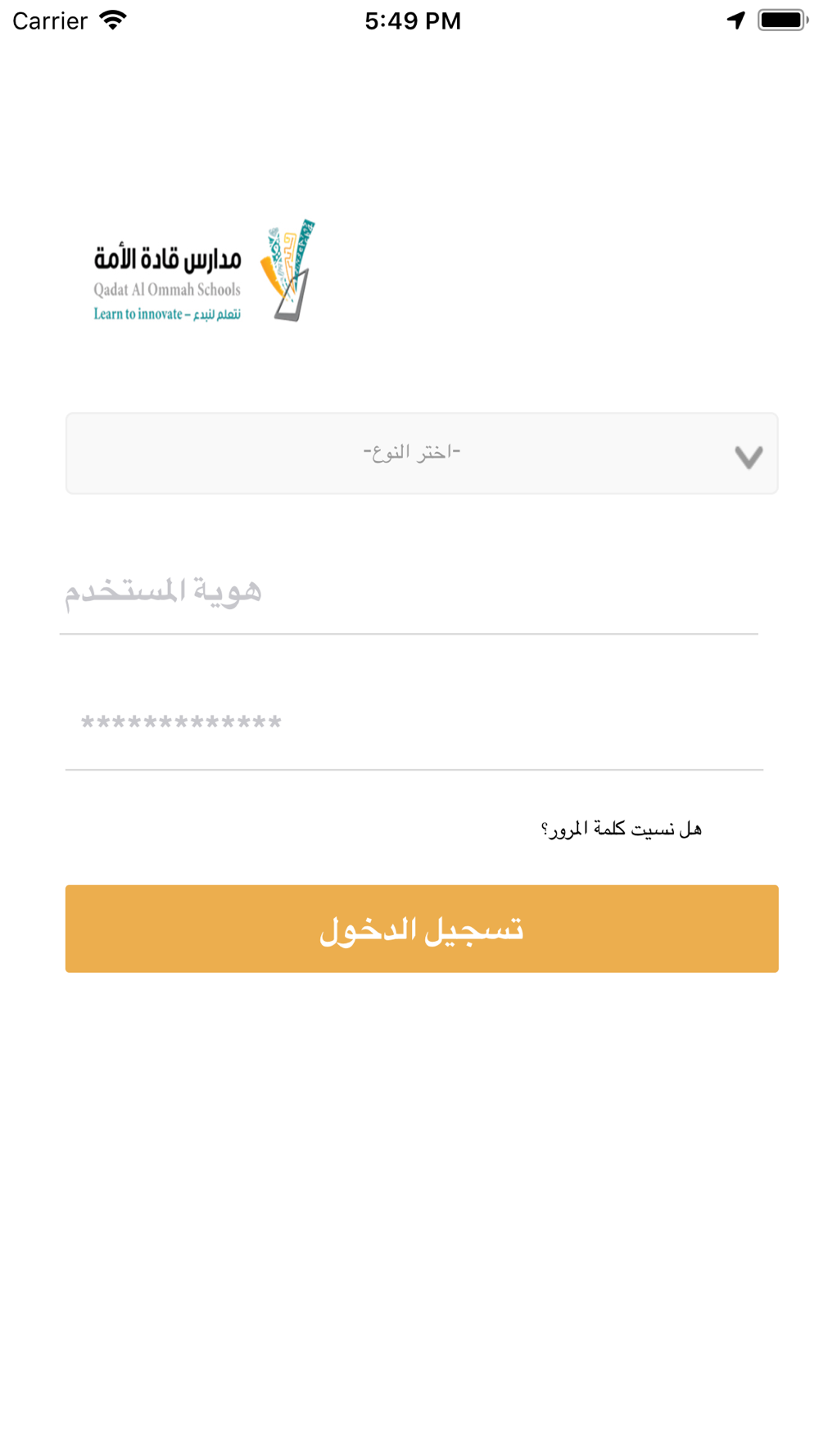The width and height of the screenshot is (819, 1456).
Task: Tap the Qadat Al Ommah Schools logo
Action: [x=205, y=271]
